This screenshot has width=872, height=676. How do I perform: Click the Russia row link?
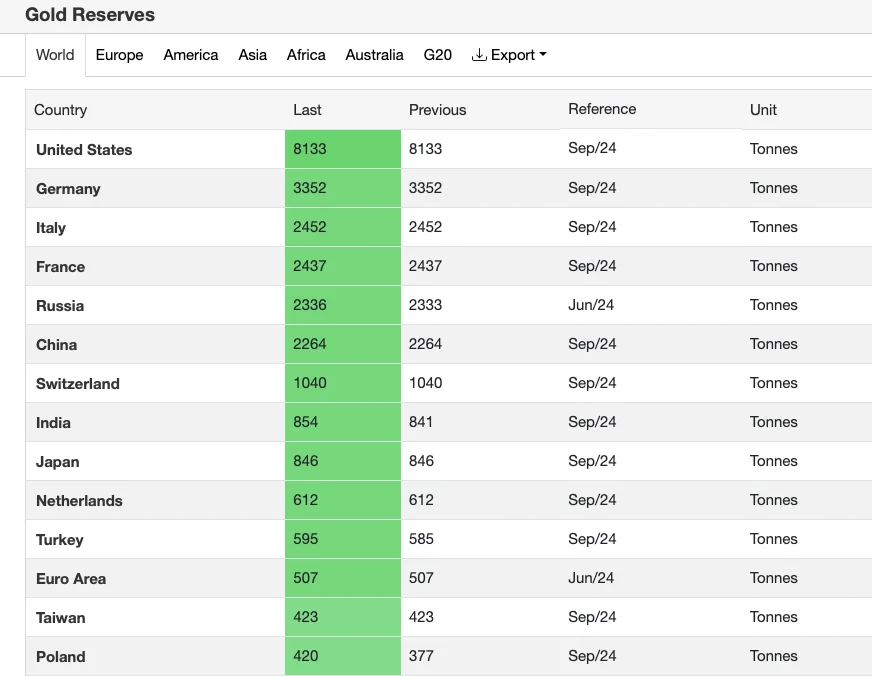(60, 306)
